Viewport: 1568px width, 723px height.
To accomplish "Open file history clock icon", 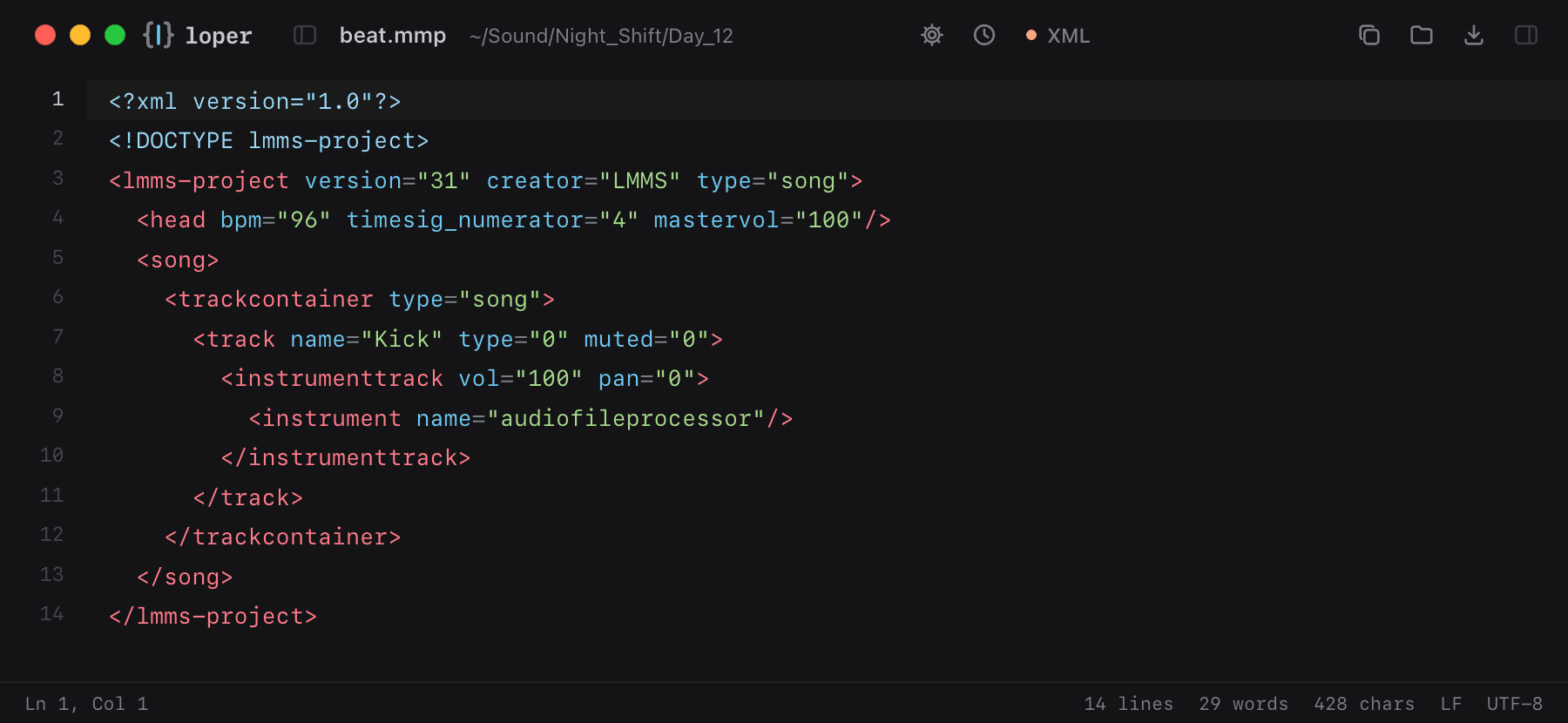I will point(984,35).
